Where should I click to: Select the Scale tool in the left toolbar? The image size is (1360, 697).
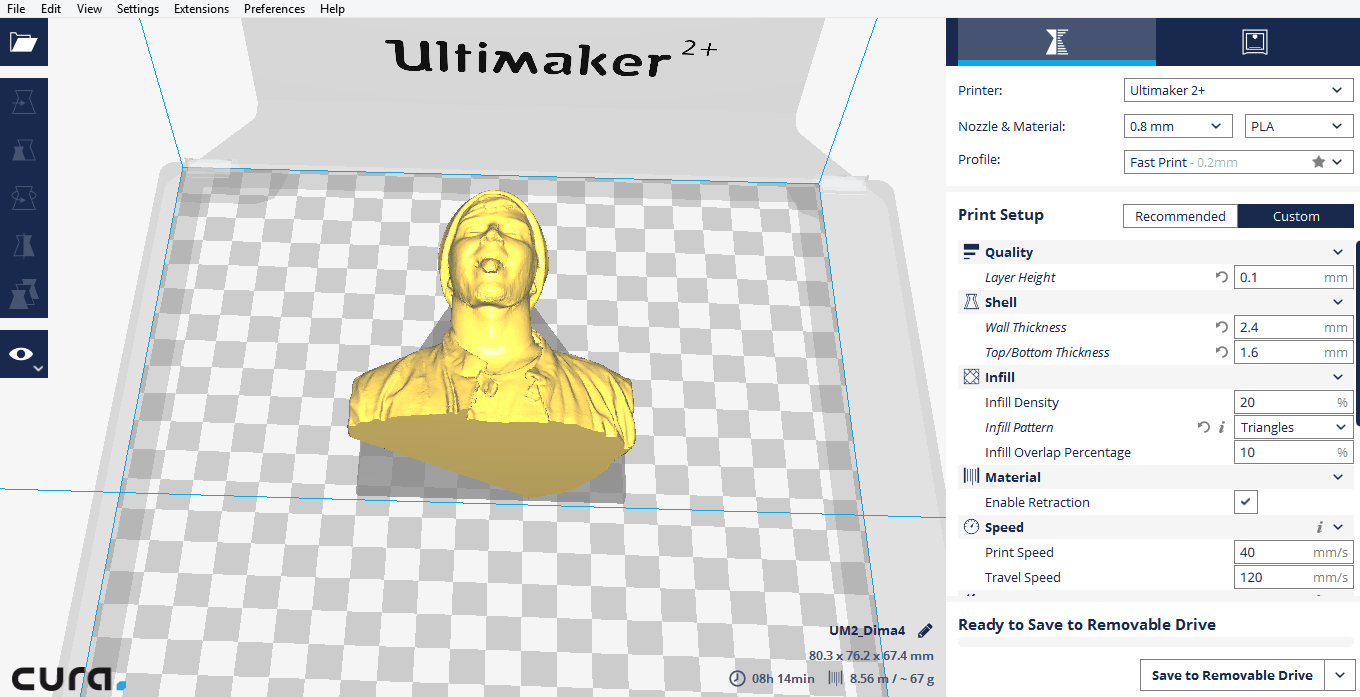pos(23,150)
